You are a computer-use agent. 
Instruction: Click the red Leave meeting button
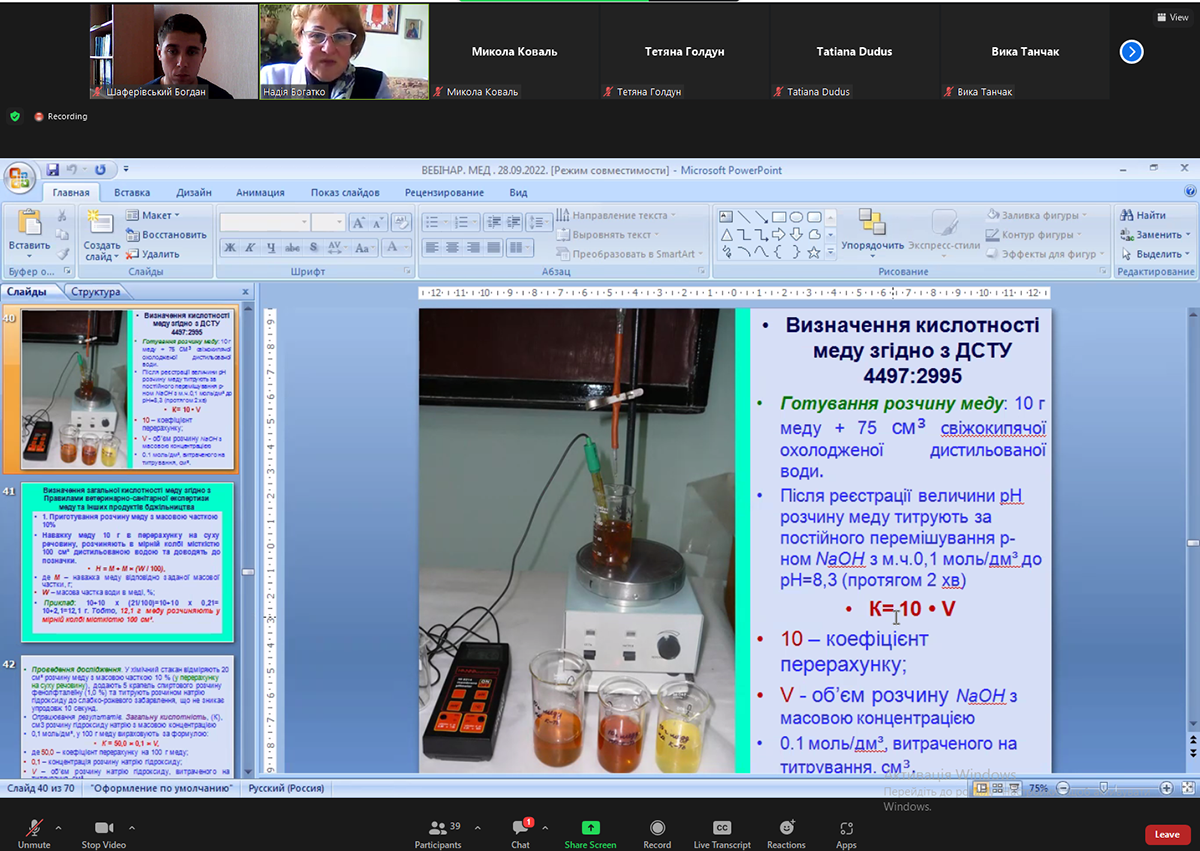tap(1167, 834)
